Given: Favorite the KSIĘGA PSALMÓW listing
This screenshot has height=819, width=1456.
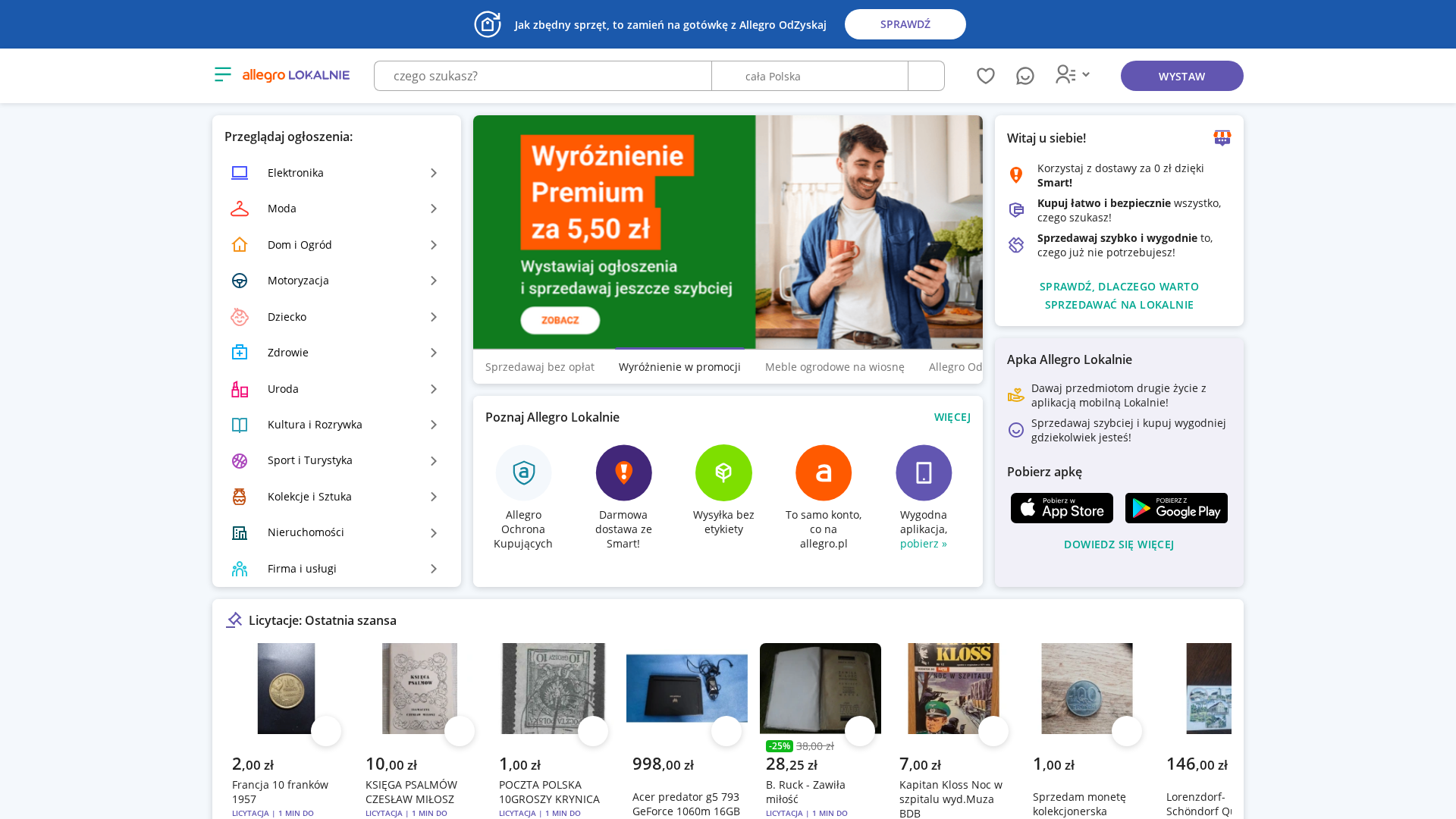Looking at the screenshot, I should [460, 731].
